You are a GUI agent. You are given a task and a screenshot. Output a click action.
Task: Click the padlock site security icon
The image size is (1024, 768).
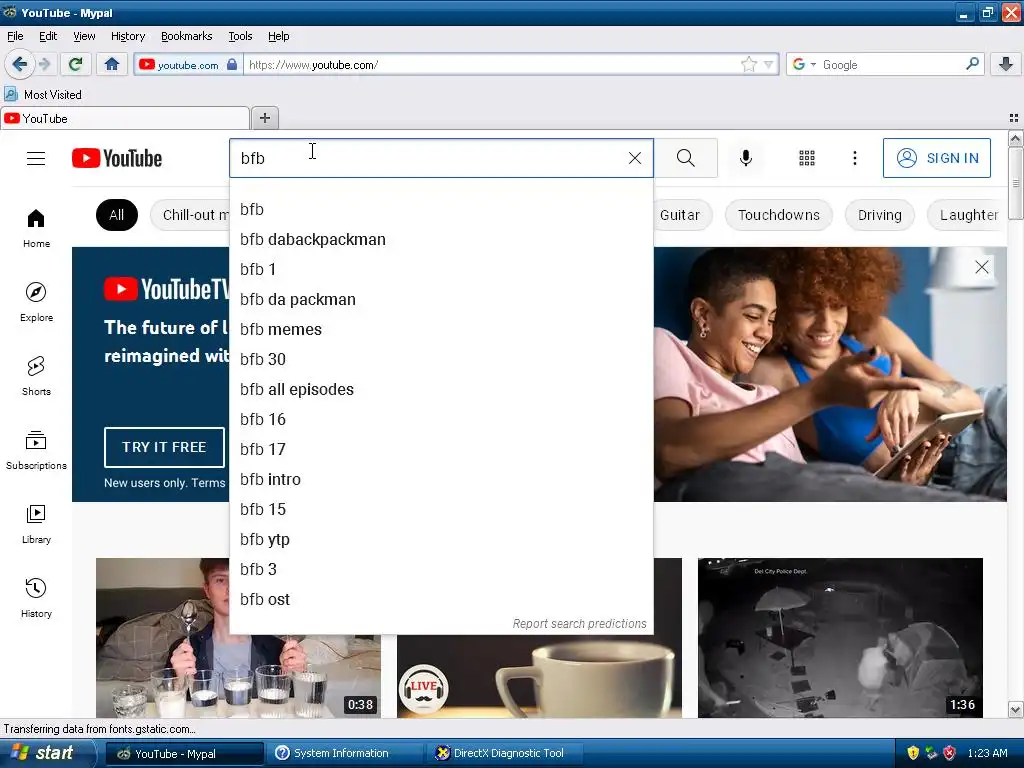click(232, 64)
